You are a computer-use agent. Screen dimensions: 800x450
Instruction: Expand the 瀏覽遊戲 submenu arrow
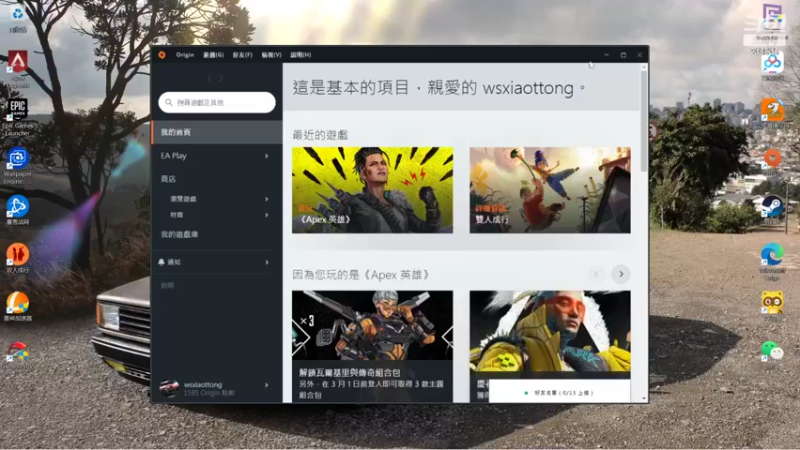[266, 199]
